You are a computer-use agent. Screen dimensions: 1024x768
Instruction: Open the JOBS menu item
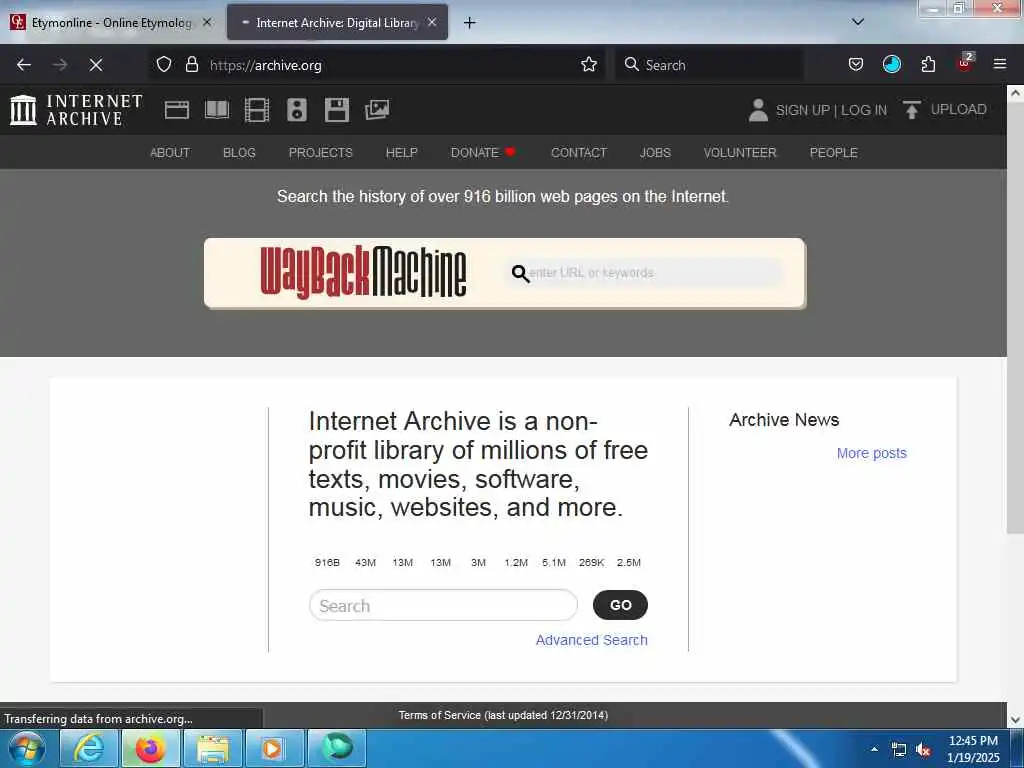[x=655, y=152]
